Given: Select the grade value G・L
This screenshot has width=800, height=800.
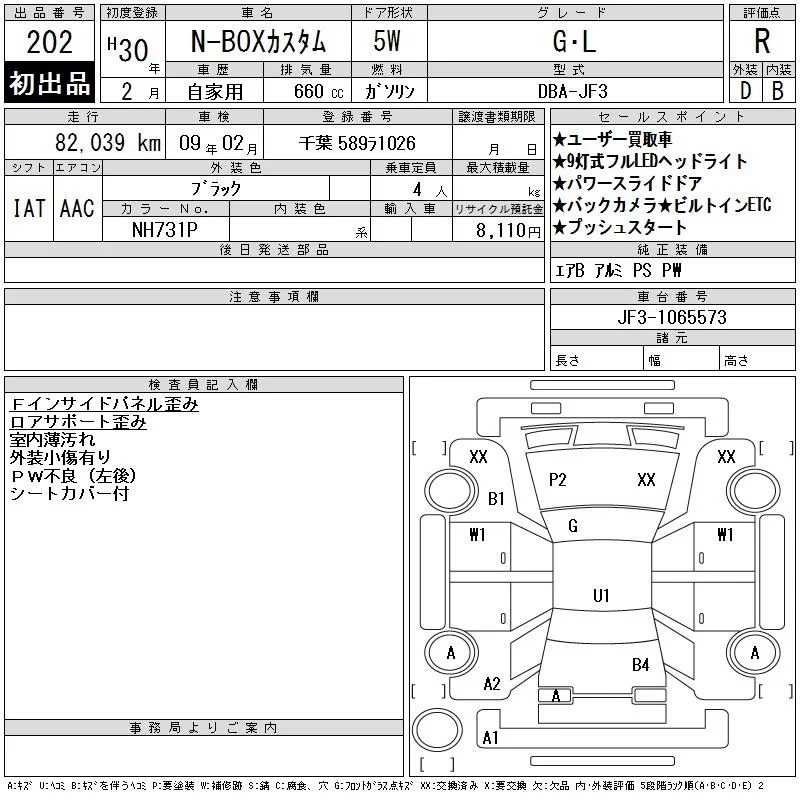Looking at the screenshot, I should [x=574, y=41].
